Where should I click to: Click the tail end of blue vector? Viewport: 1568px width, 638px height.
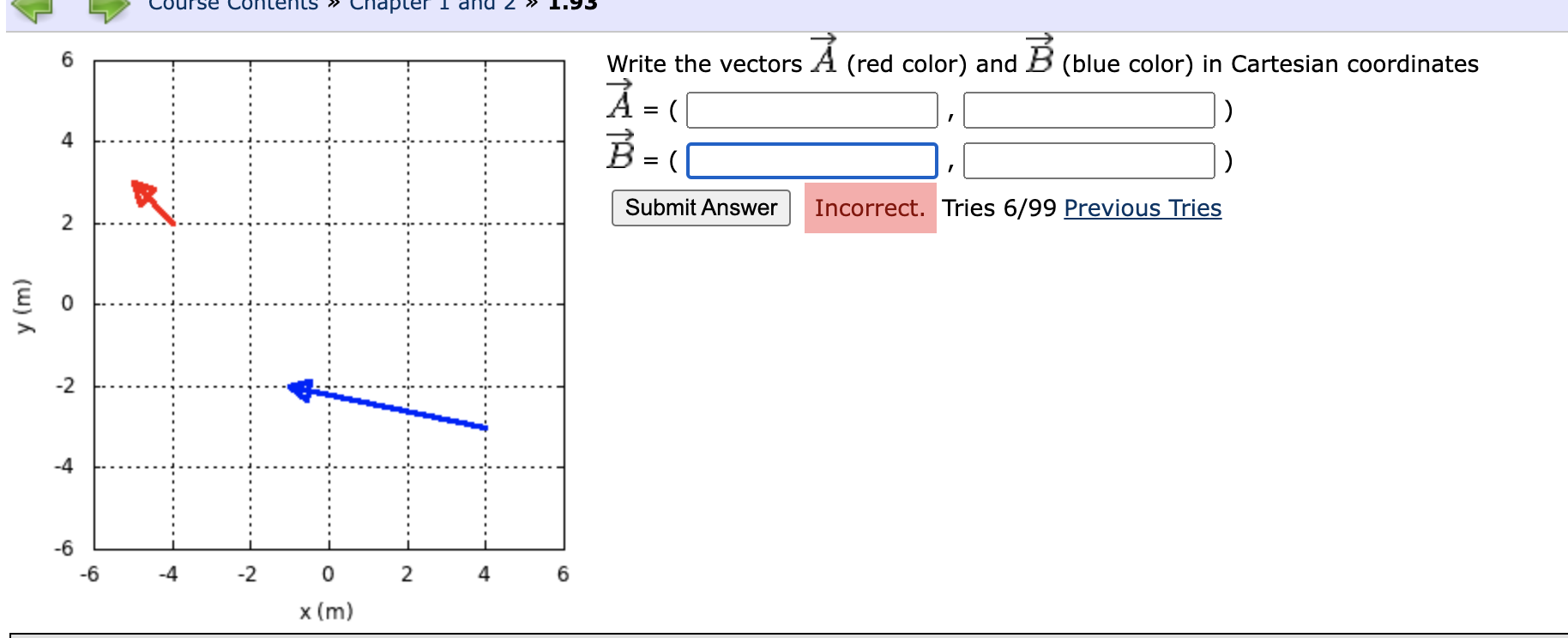coord(485,427)
